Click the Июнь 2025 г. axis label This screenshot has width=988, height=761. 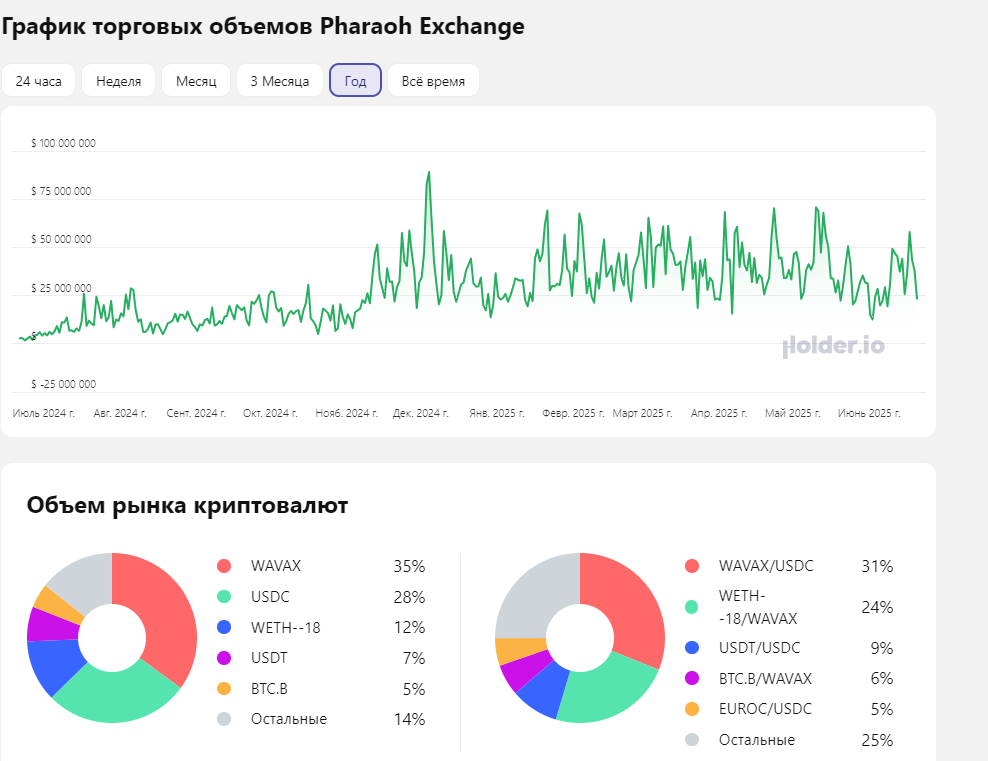pyautogui.click(x=869, y=413)
